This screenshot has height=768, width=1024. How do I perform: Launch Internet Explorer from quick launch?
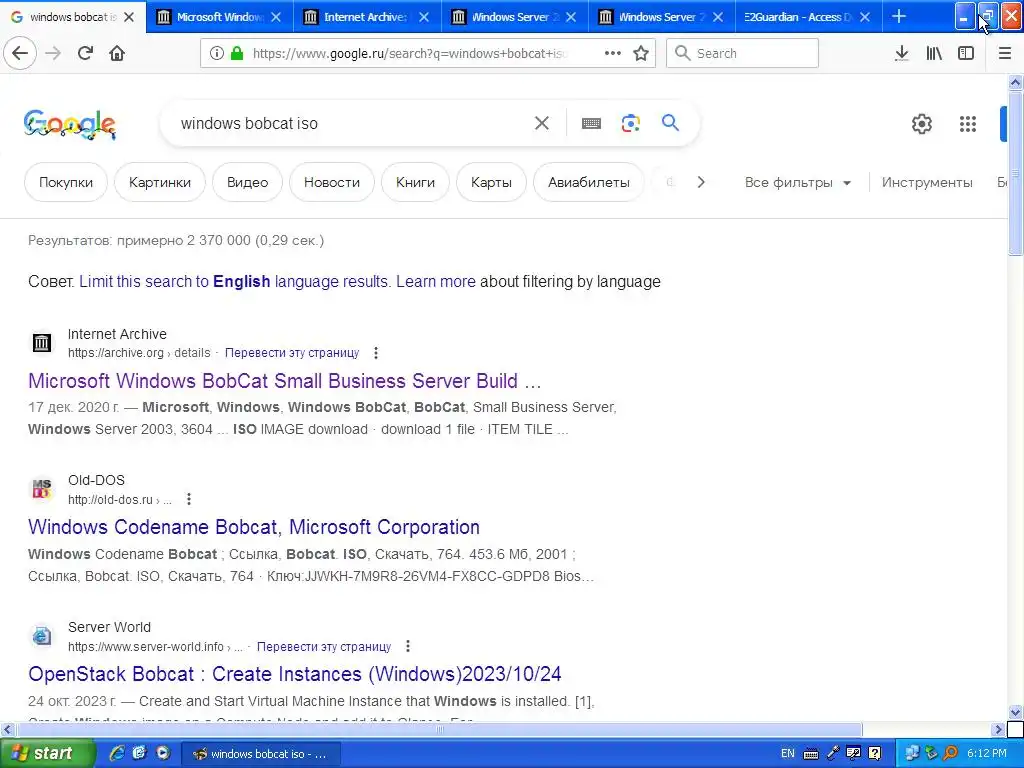pyautogui.click(x=118, y=753)
